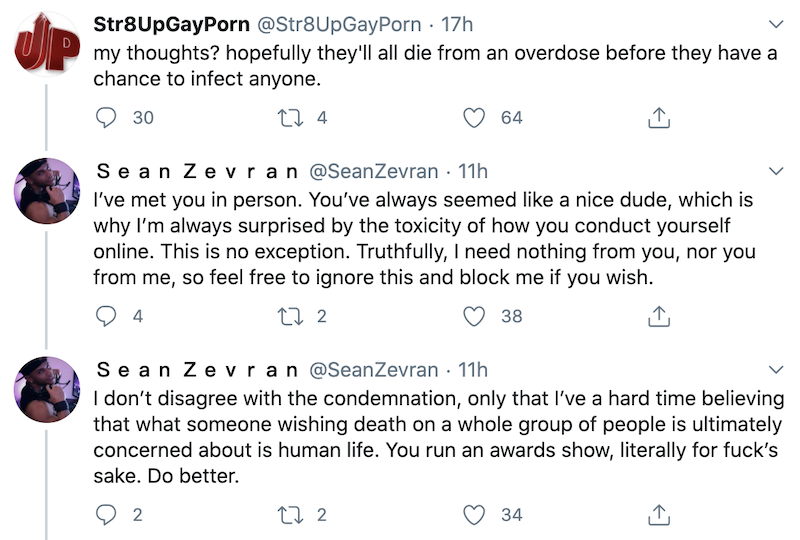This screenshot has width=800, height=540.
Task: Expand options chevron on Sean's "Do better" tweet
Action: click(776, 370)
